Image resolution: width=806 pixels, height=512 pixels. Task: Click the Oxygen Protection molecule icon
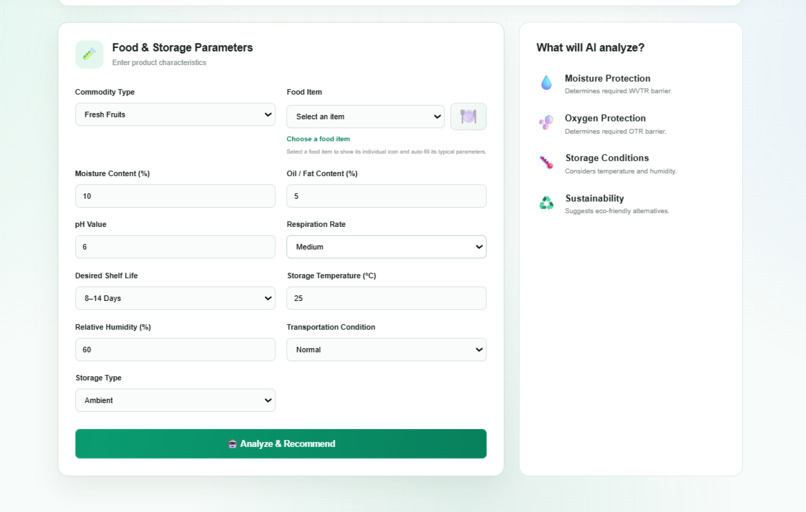(546, 122)
